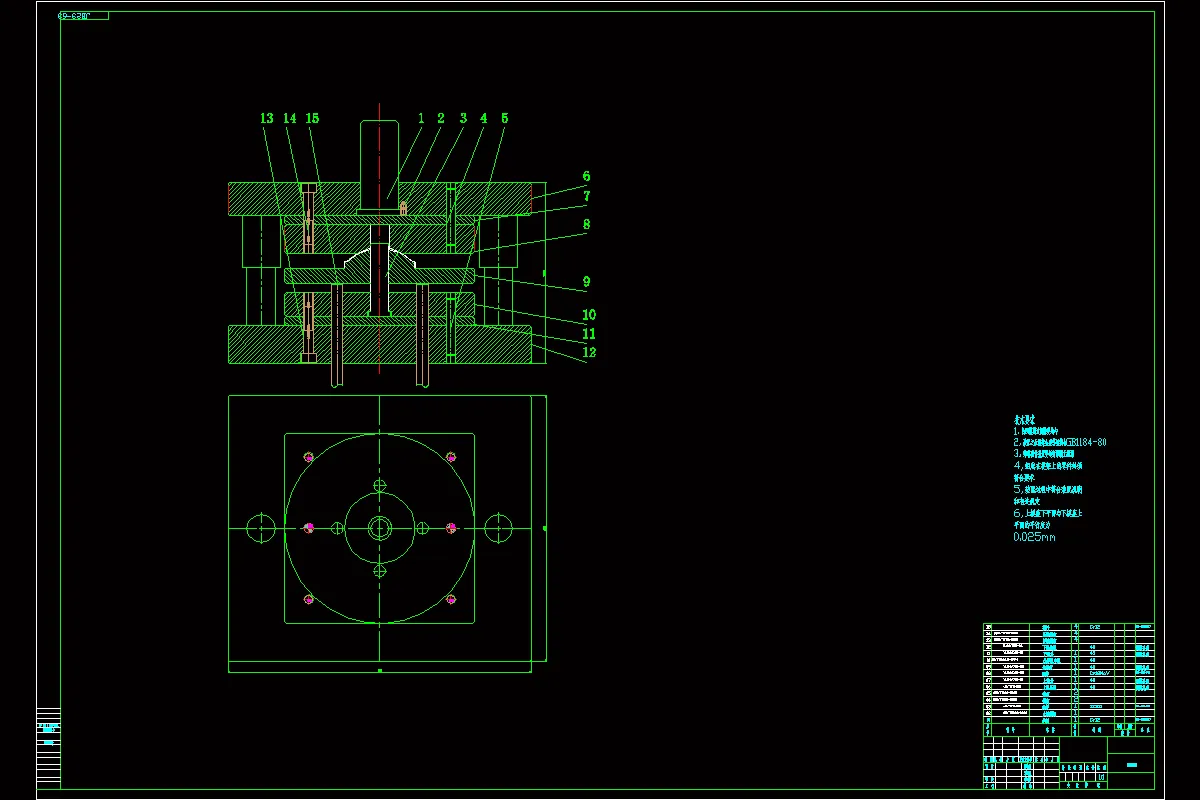Viewport: 1200px width, 800px height.
Task: Select the right guide-post circle in plan view
Action: (498, 527)
